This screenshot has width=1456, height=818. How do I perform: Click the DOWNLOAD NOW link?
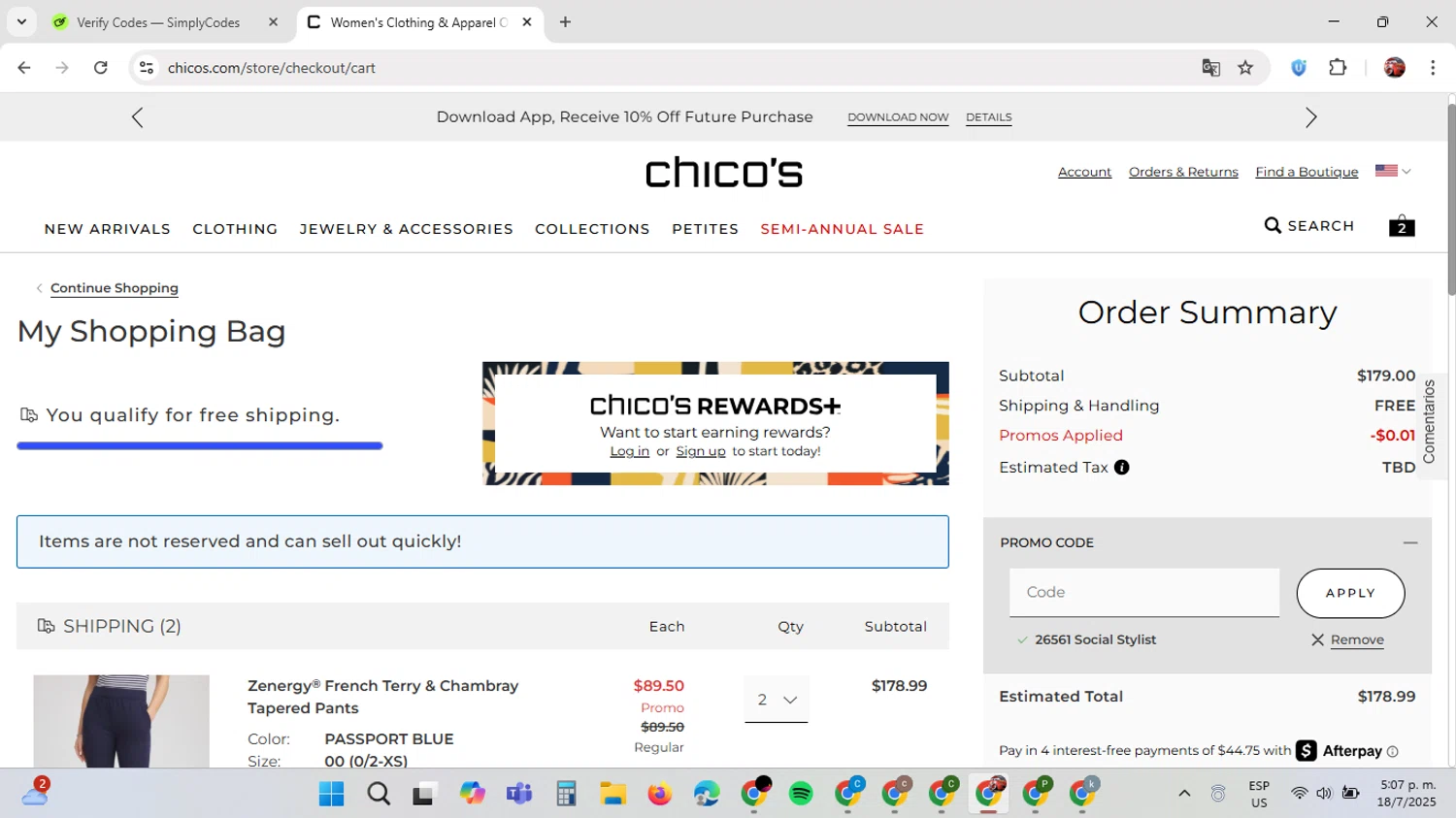click(x=898, y=117)
